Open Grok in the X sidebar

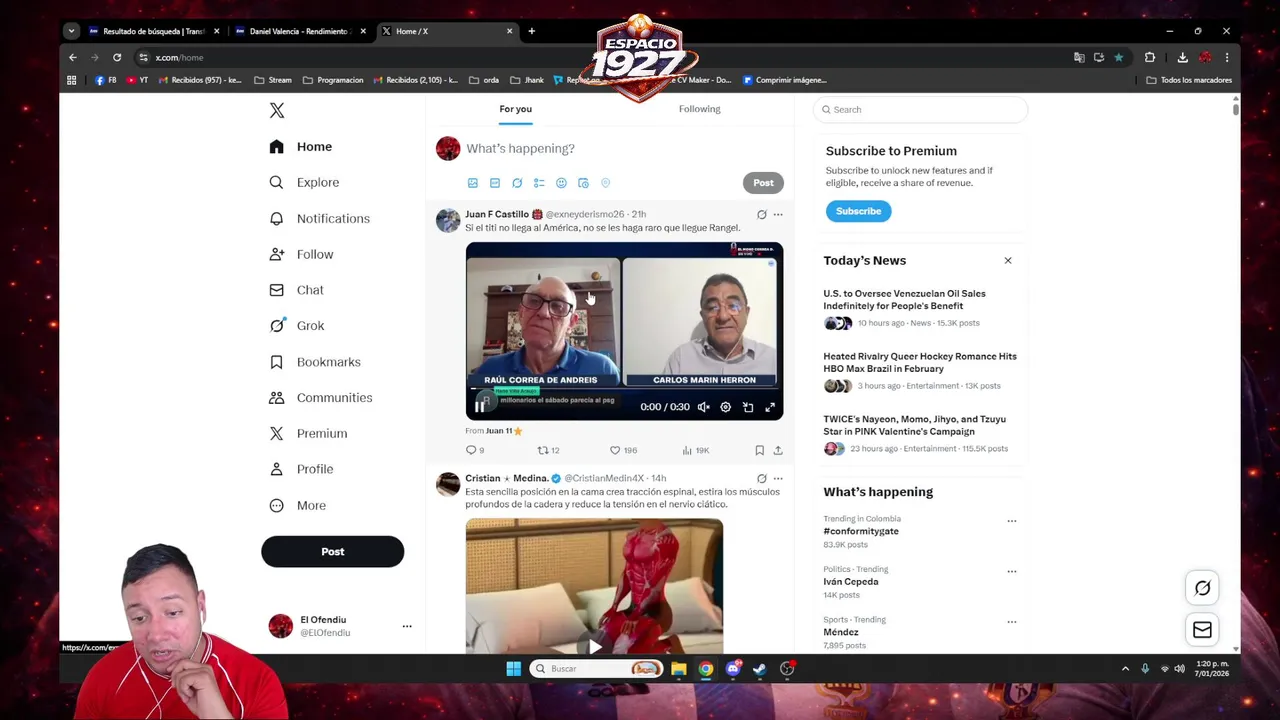pyautogui.click(x=297, y=325)
